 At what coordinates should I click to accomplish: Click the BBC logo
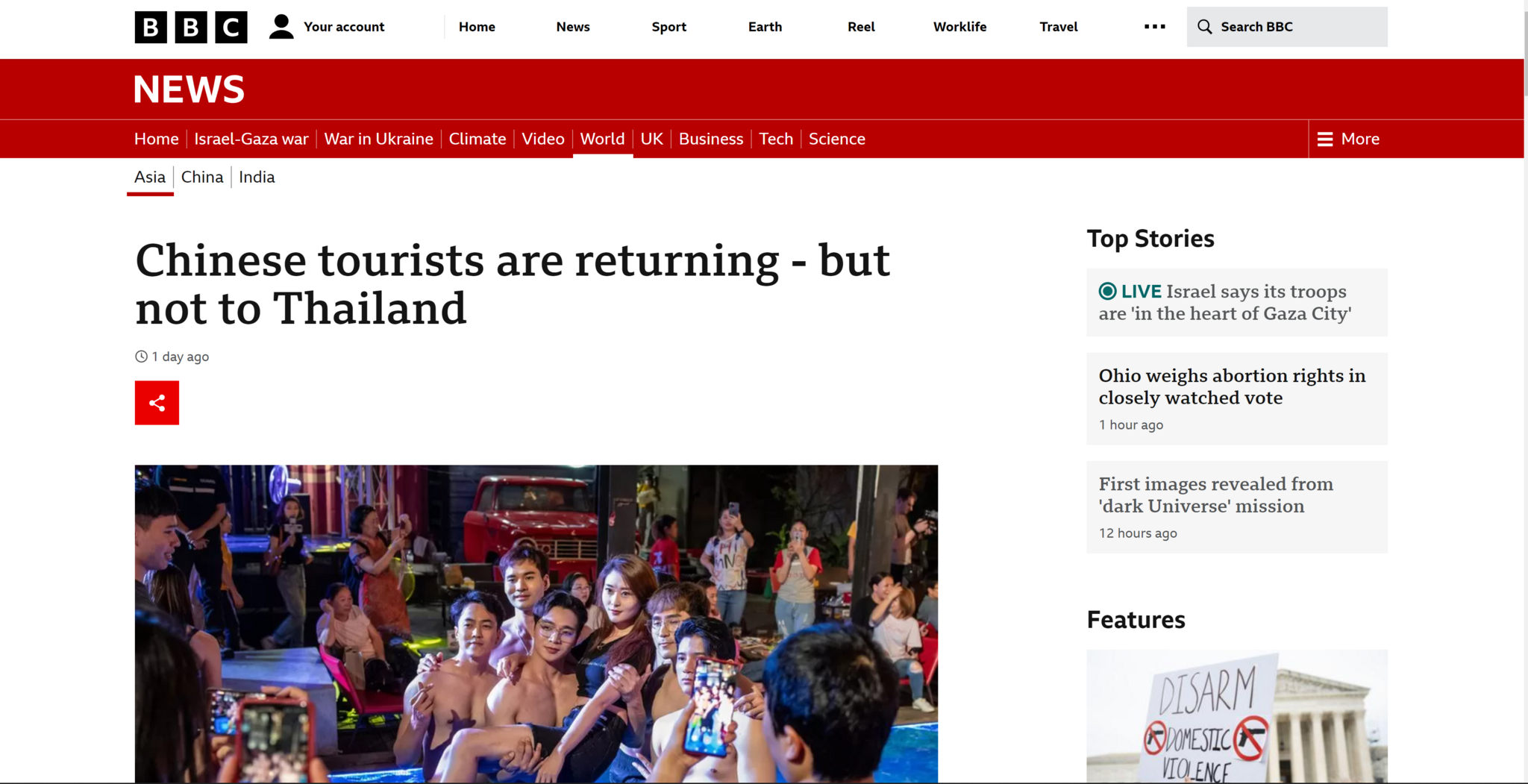point(191,27)
